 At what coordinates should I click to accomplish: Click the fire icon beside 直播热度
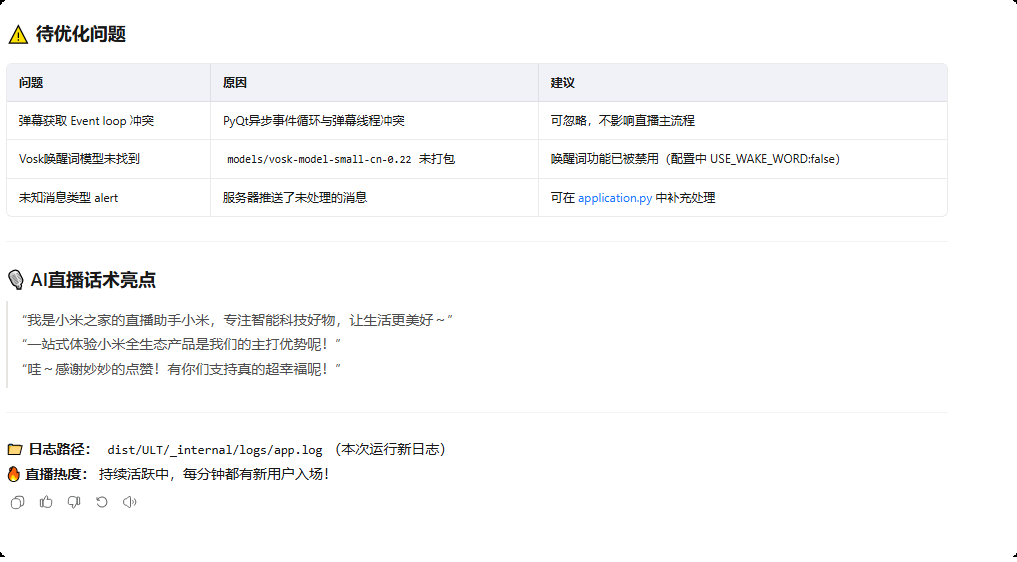pos(15,474)
